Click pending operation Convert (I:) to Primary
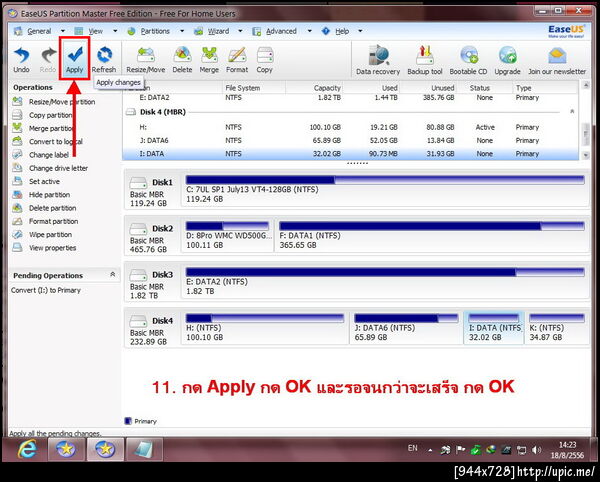 46,290
